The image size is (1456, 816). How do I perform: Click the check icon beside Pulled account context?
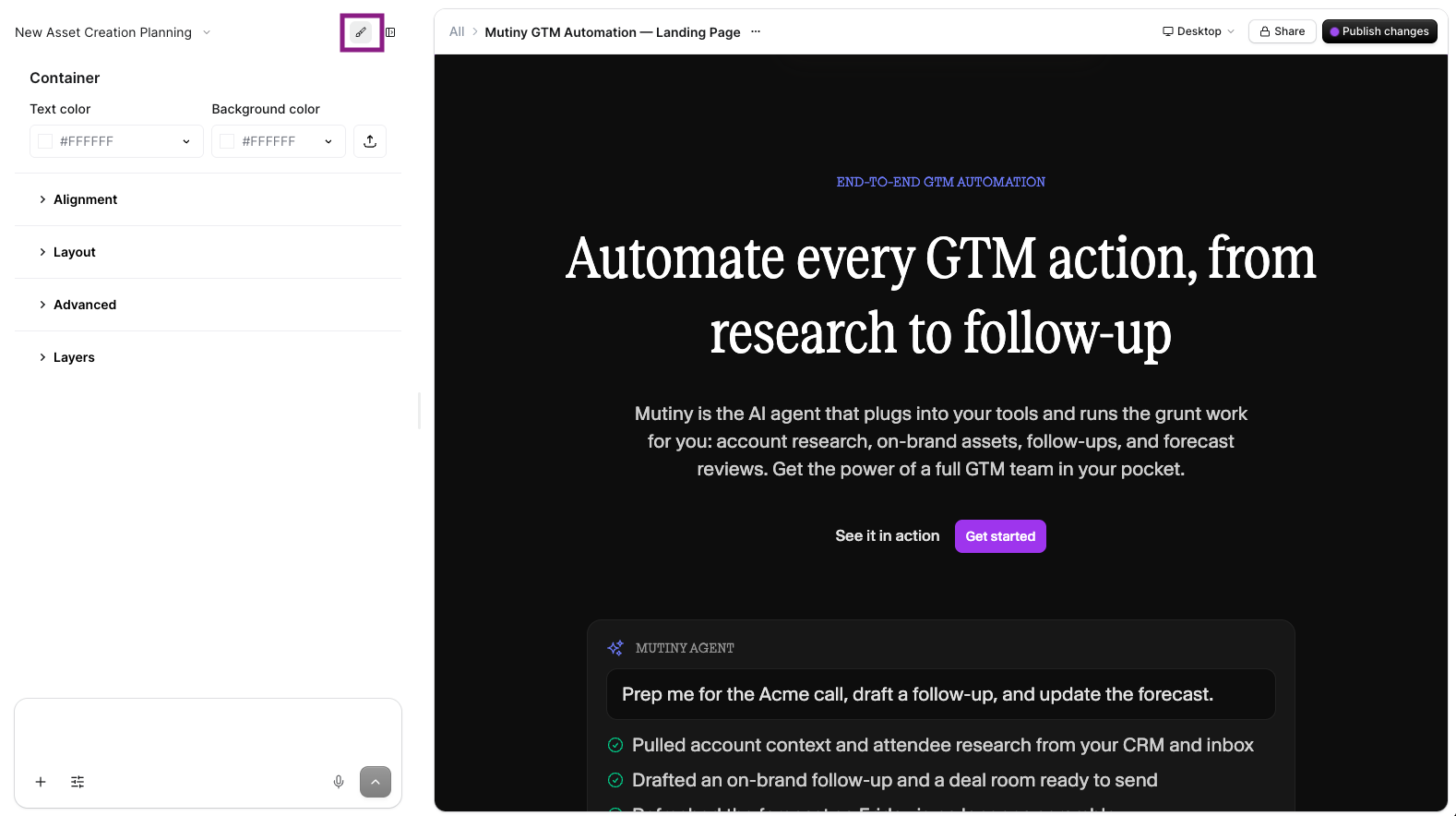click(x=615, y=745)
